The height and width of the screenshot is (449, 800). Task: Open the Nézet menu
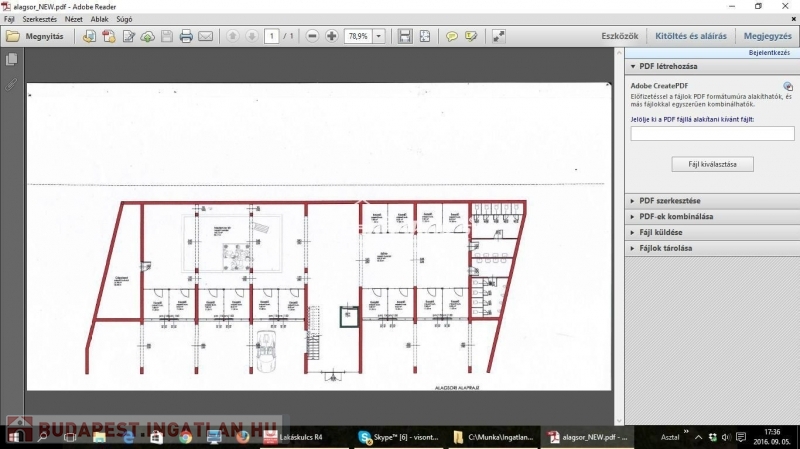click(x=74, y=19)
